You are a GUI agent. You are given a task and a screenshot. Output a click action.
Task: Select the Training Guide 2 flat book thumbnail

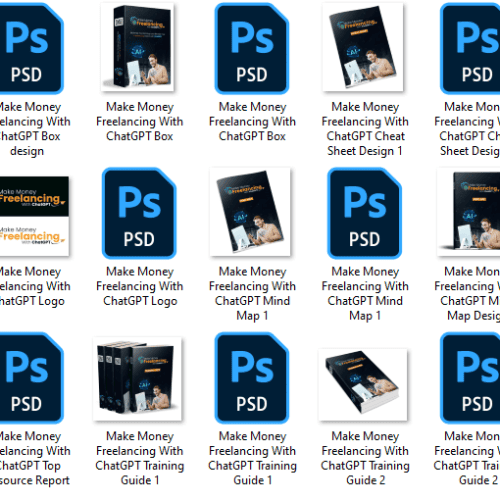(x=363, y=385)
